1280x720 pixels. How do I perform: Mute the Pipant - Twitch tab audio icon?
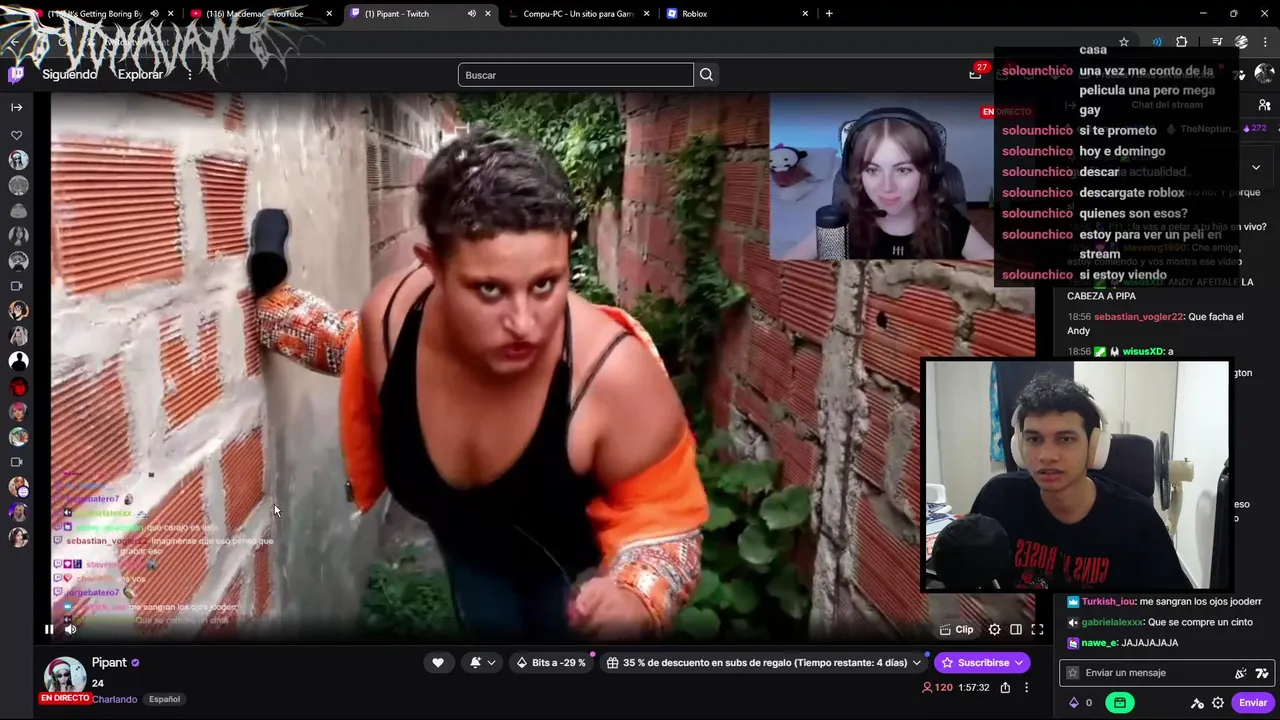click(x=471, y=14)
